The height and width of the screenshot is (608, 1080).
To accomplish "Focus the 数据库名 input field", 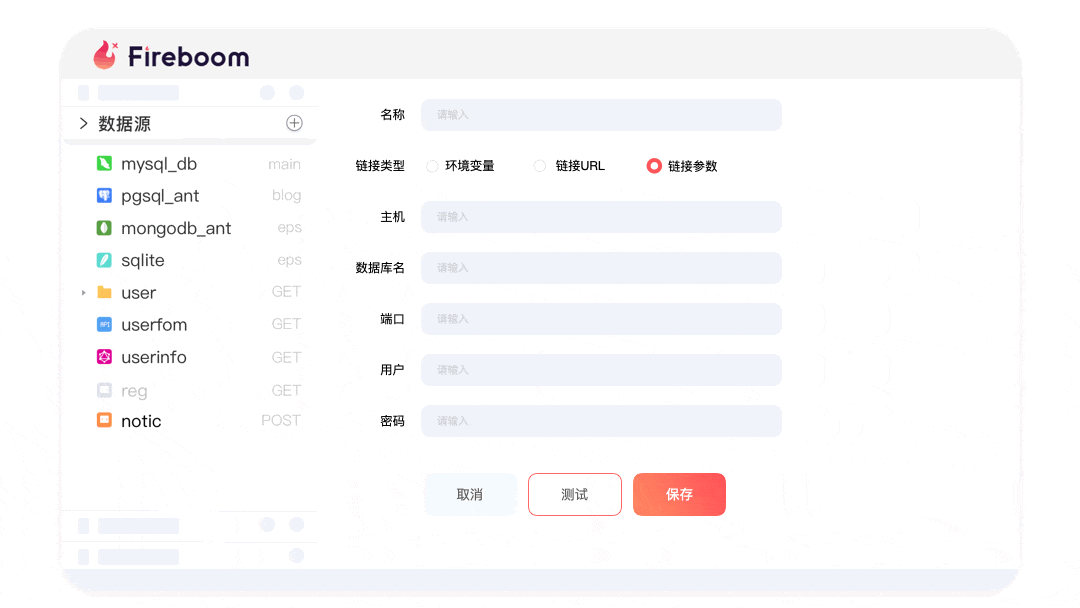I will click(601, 268).
